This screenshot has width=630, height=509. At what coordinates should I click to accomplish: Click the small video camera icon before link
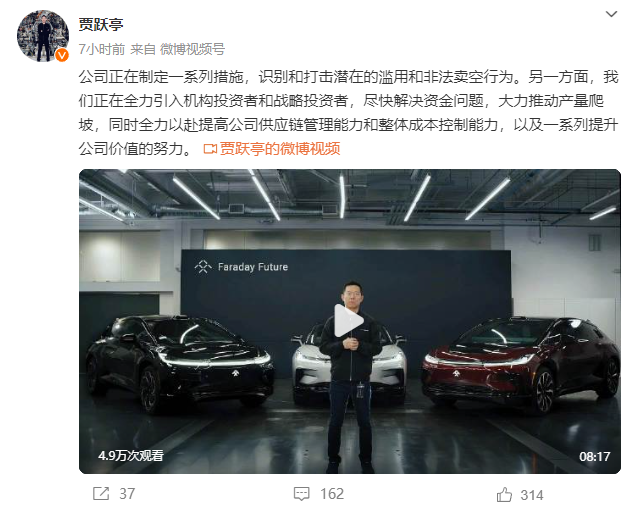(210, 149)
